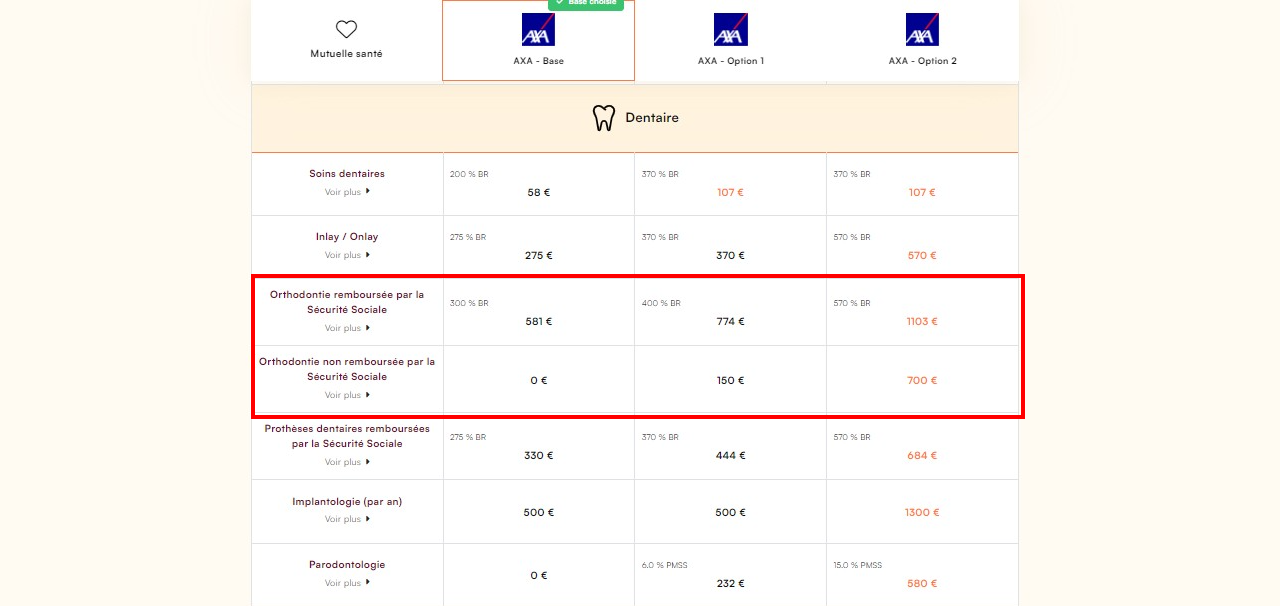
Task: Click the heart icon above Mutuelle santé
Action: tap(346, 30)
